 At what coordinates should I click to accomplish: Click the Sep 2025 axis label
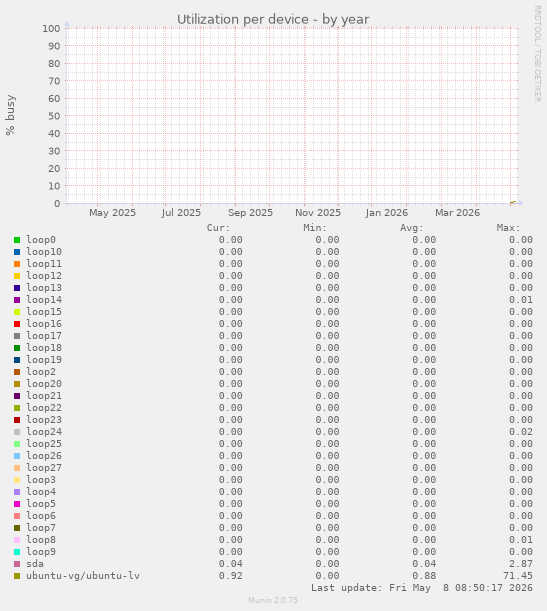tap(250, 213)
